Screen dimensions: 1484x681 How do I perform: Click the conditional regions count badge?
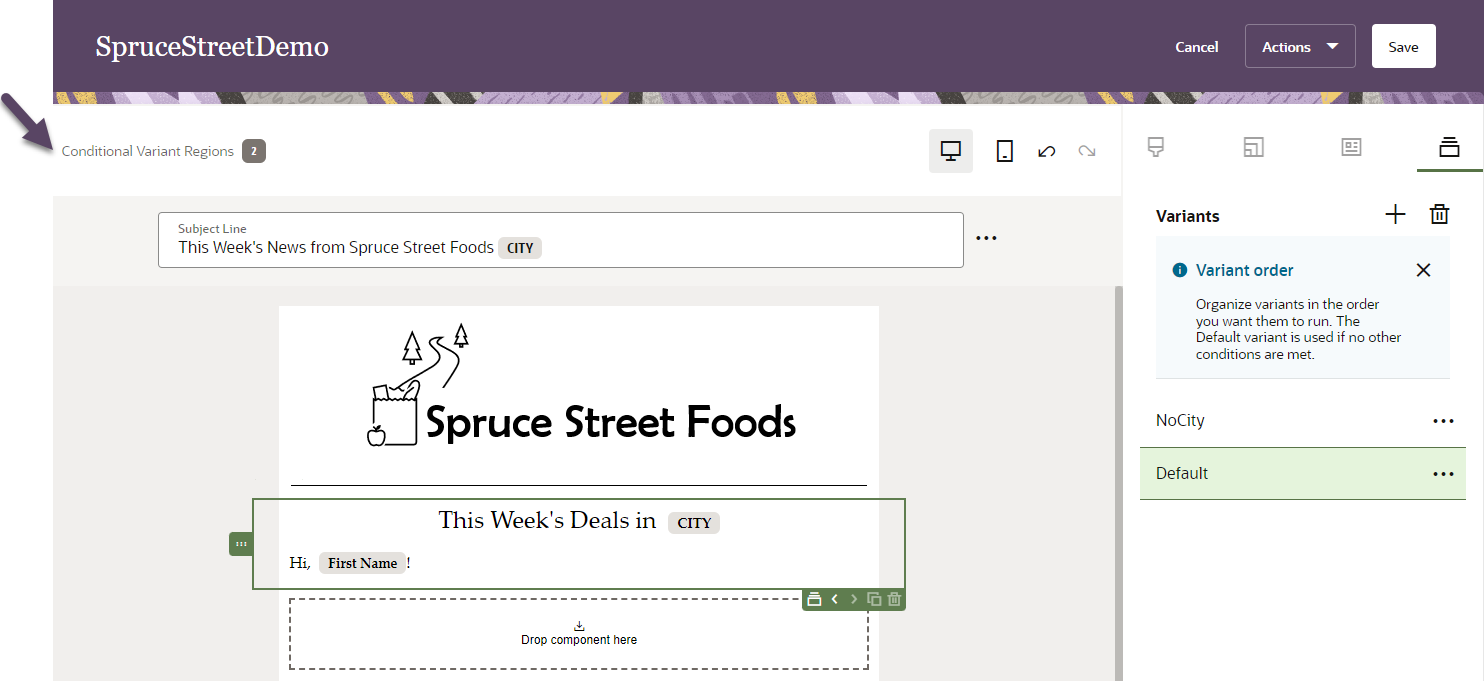point(254,152)
